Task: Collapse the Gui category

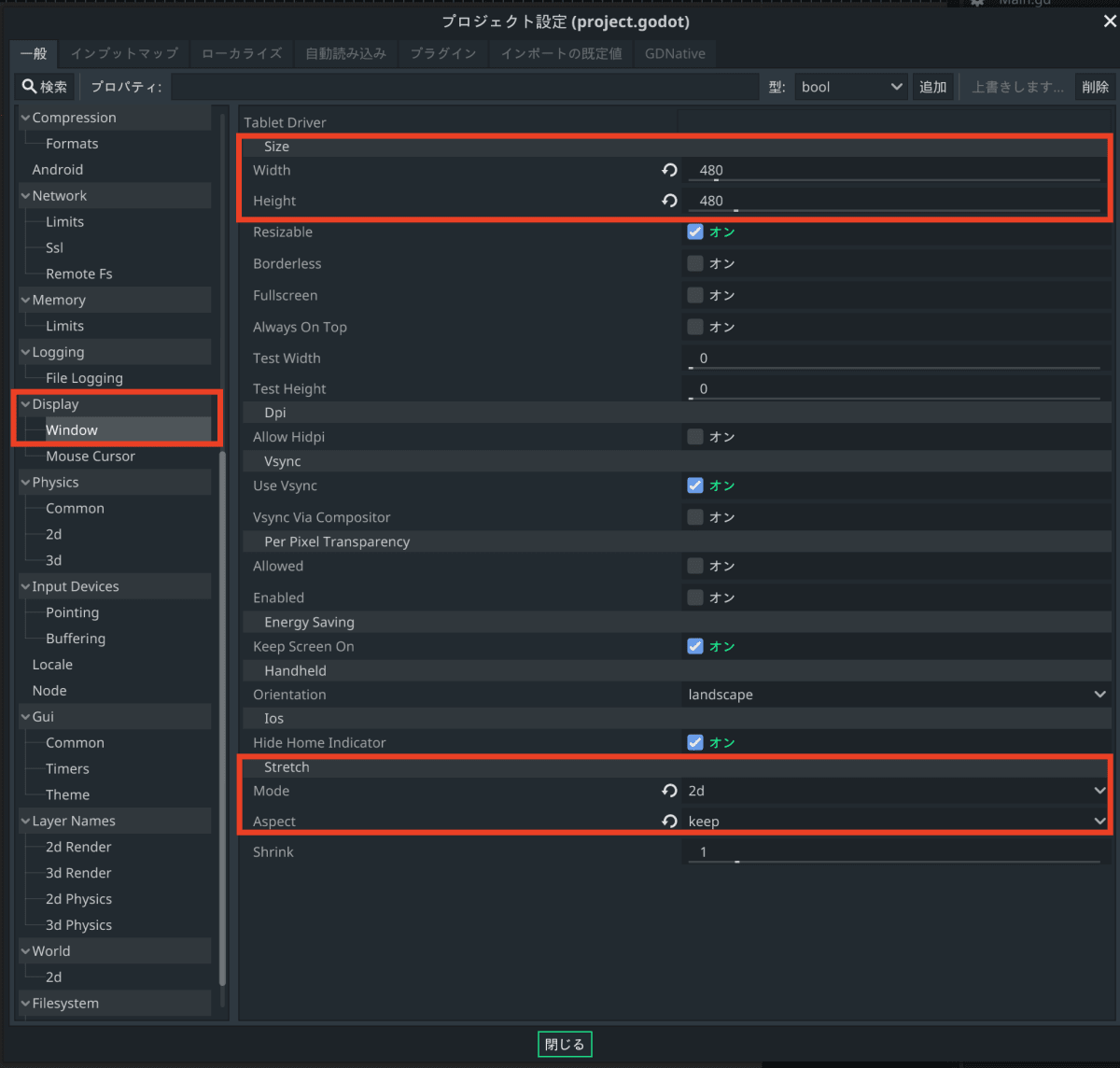Action: coord(25,717)
